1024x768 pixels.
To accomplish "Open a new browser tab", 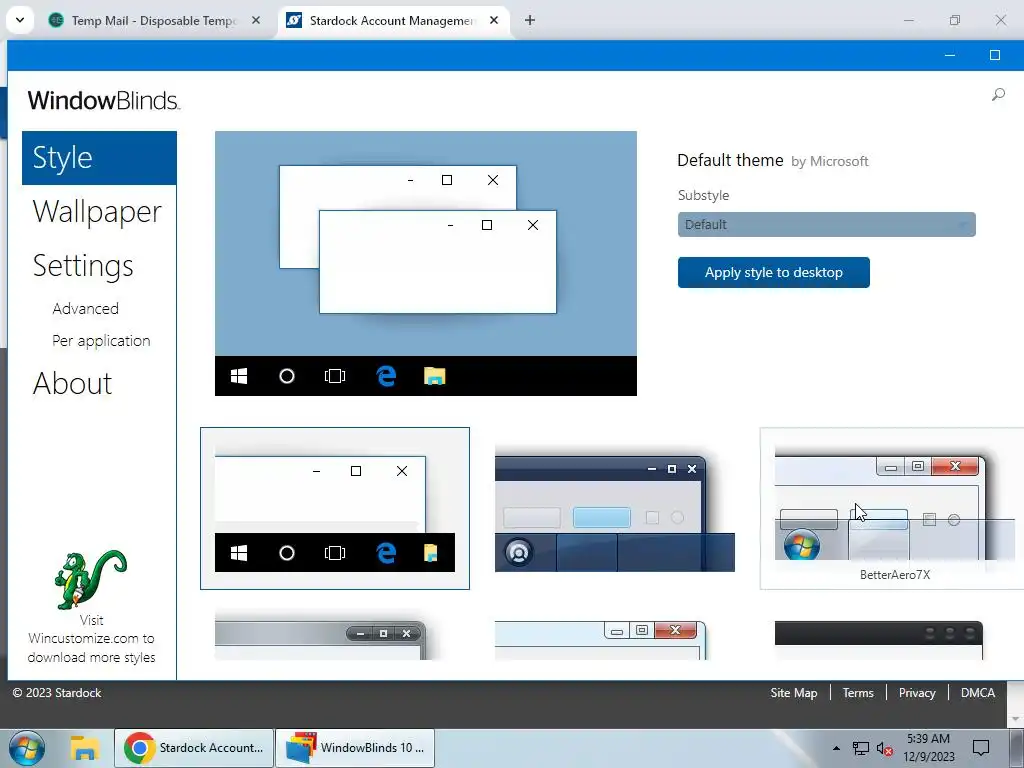I will point(530,20).
